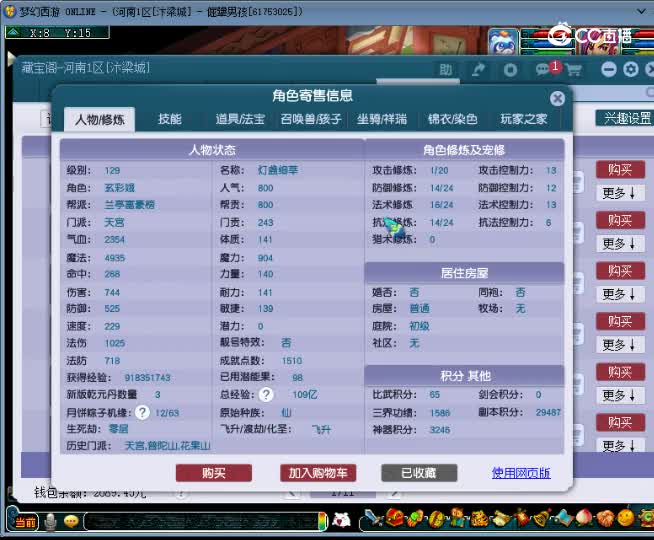Open the shopping cart icon in 藏宝阁 header
654x540 pixels.
[574, 70]
